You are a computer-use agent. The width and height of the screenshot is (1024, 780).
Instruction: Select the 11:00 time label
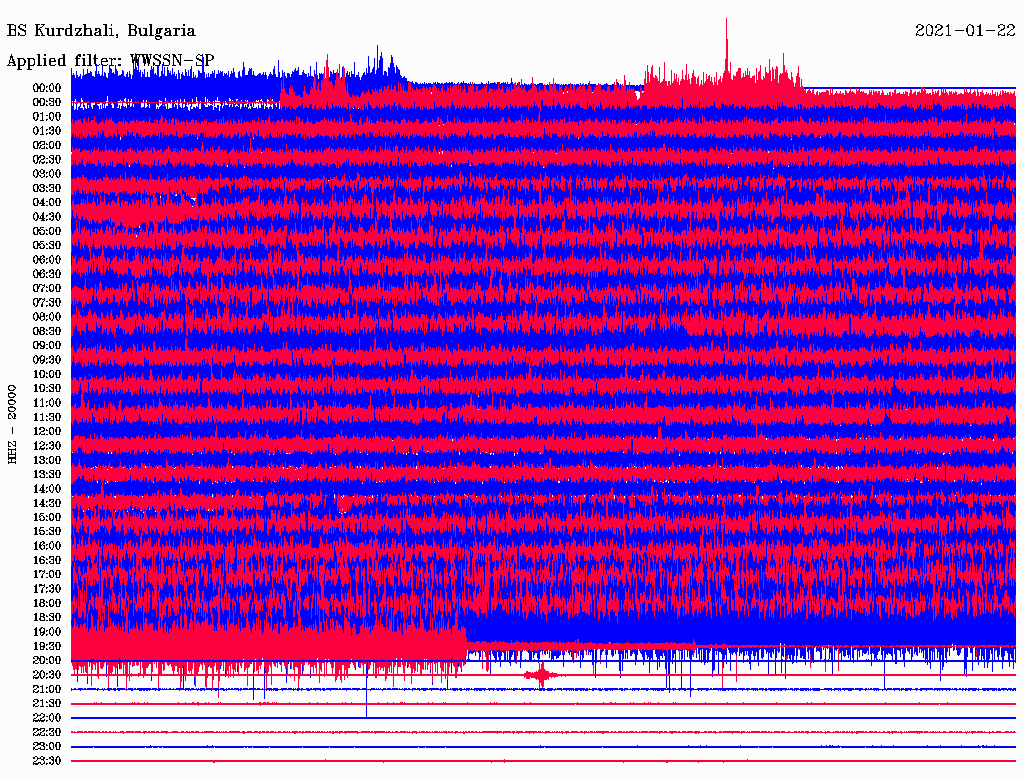tap(47, 402)
